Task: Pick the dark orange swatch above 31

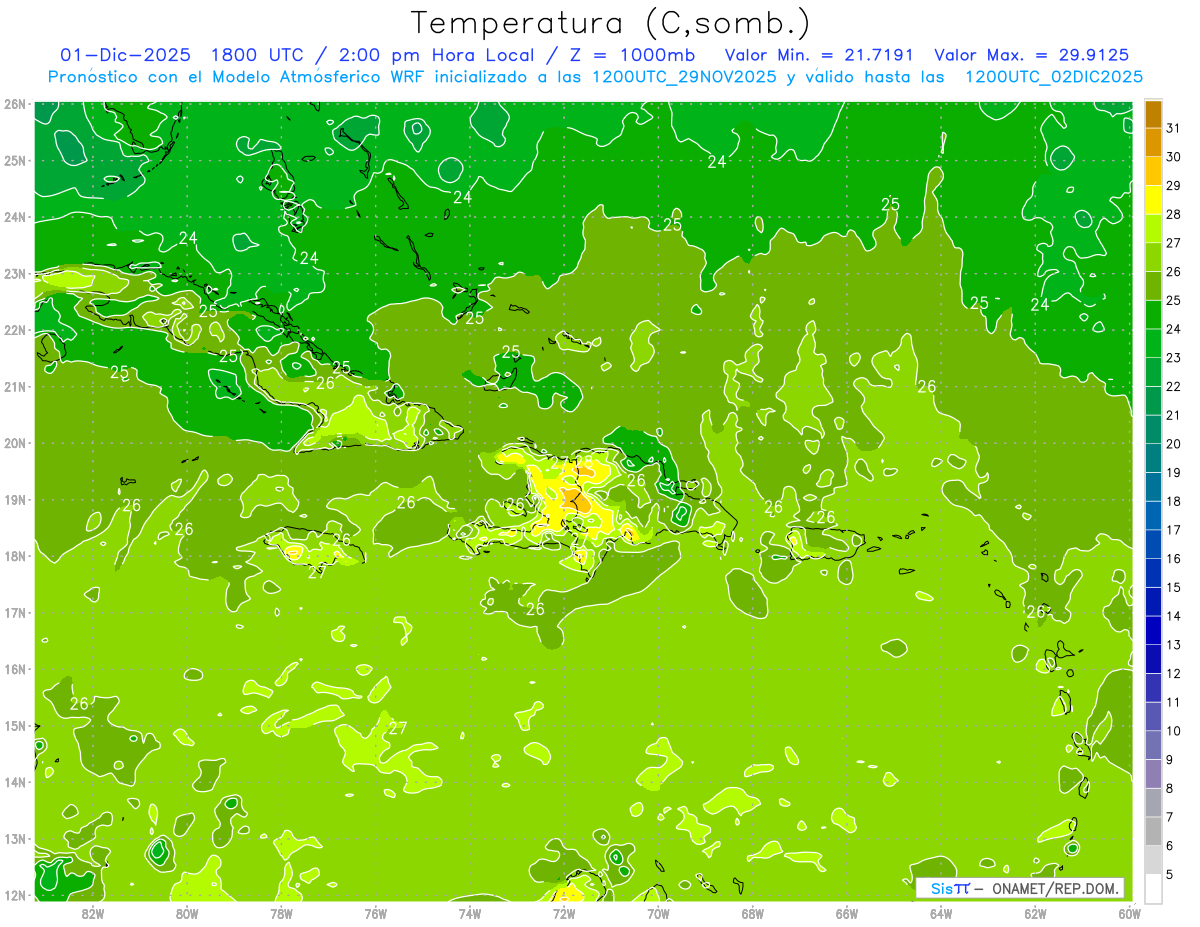Action: 1154,115
